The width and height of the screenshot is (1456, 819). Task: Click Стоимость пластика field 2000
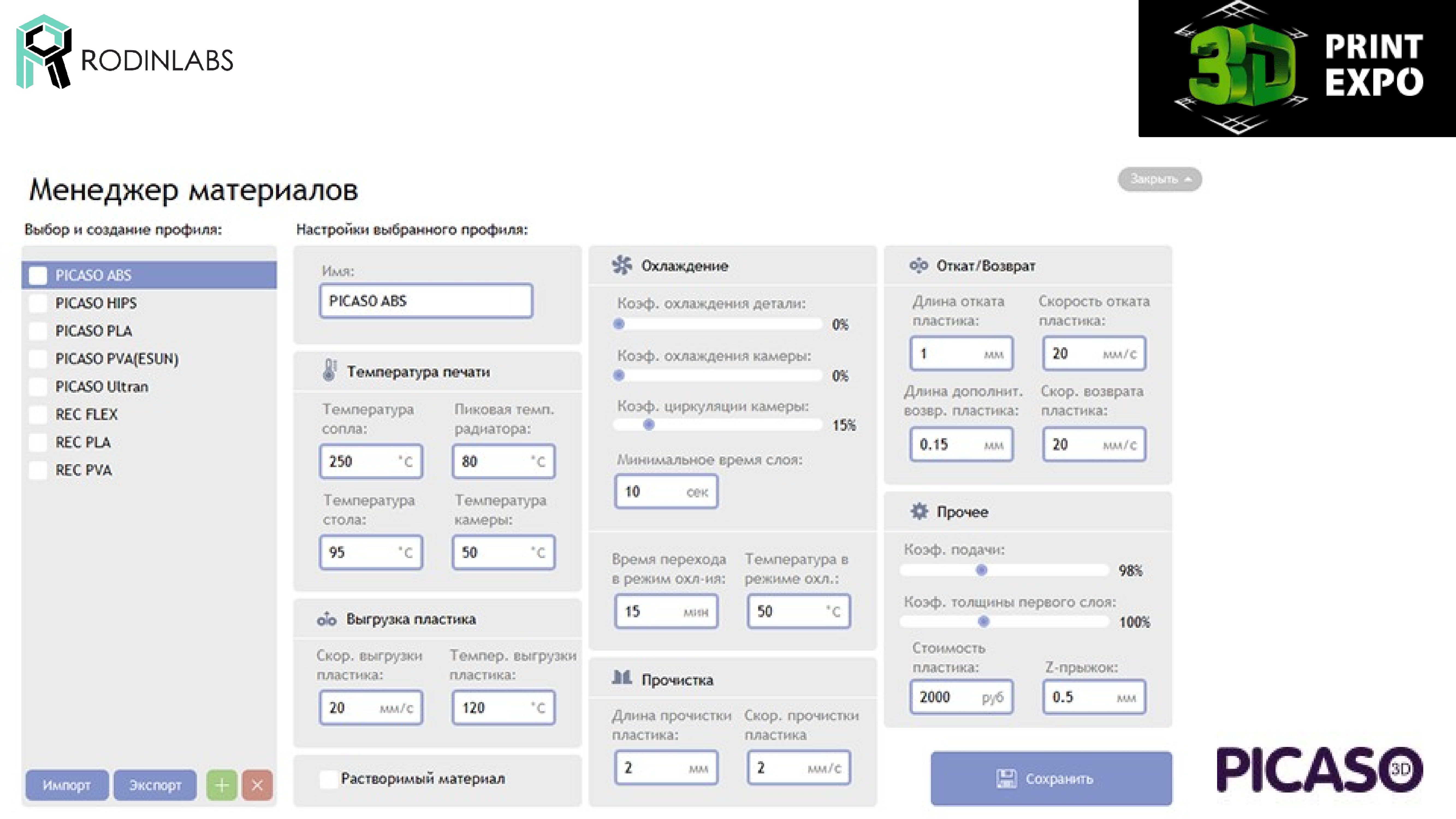pos(962,697)
